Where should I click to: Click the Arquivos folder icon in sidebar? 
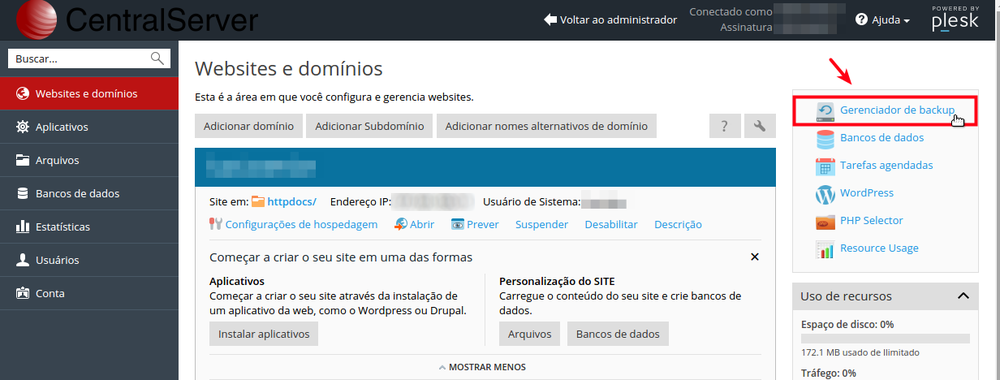(22, 160)
